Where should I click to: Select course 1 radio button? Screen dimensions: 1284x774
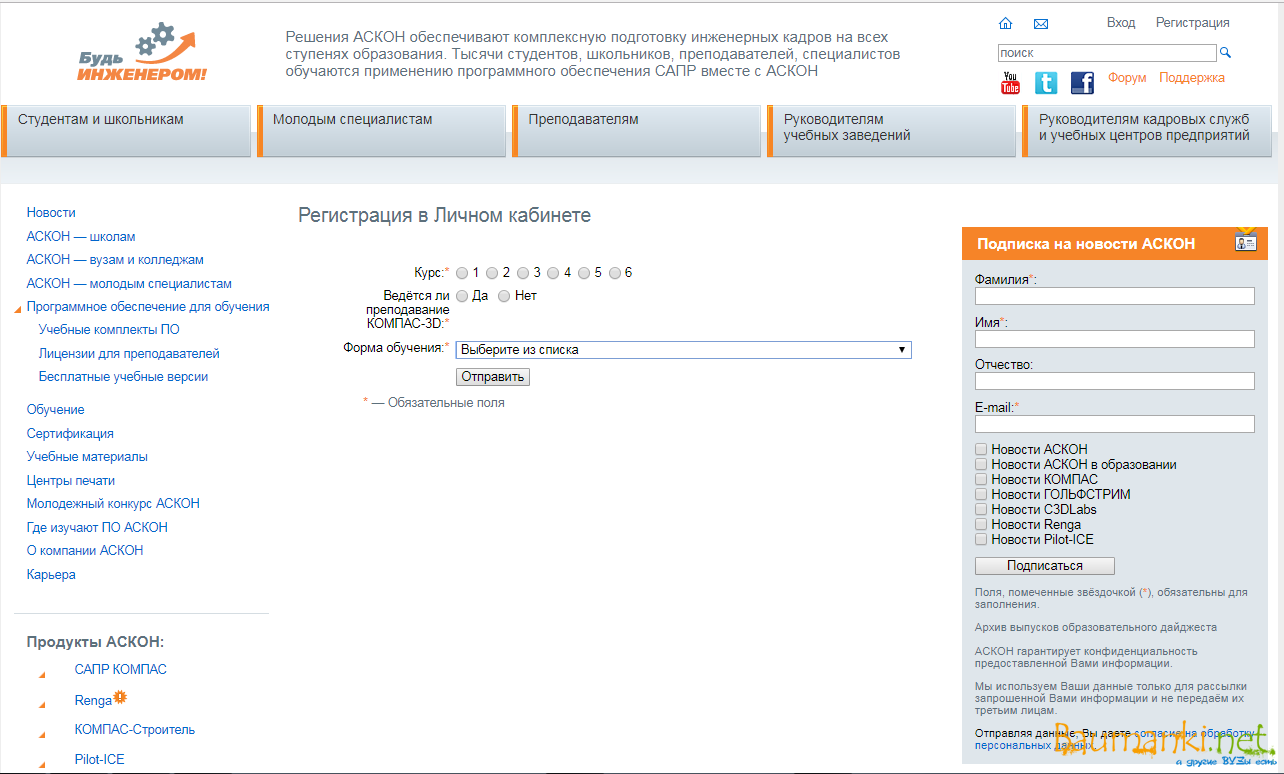462,273
